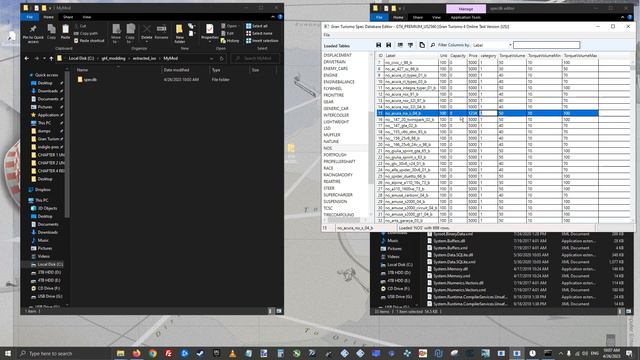Click Pin to Quick access in MyMod ribbon
The image size is (640, 360).
pyautogui.click(x=33, y=33)
